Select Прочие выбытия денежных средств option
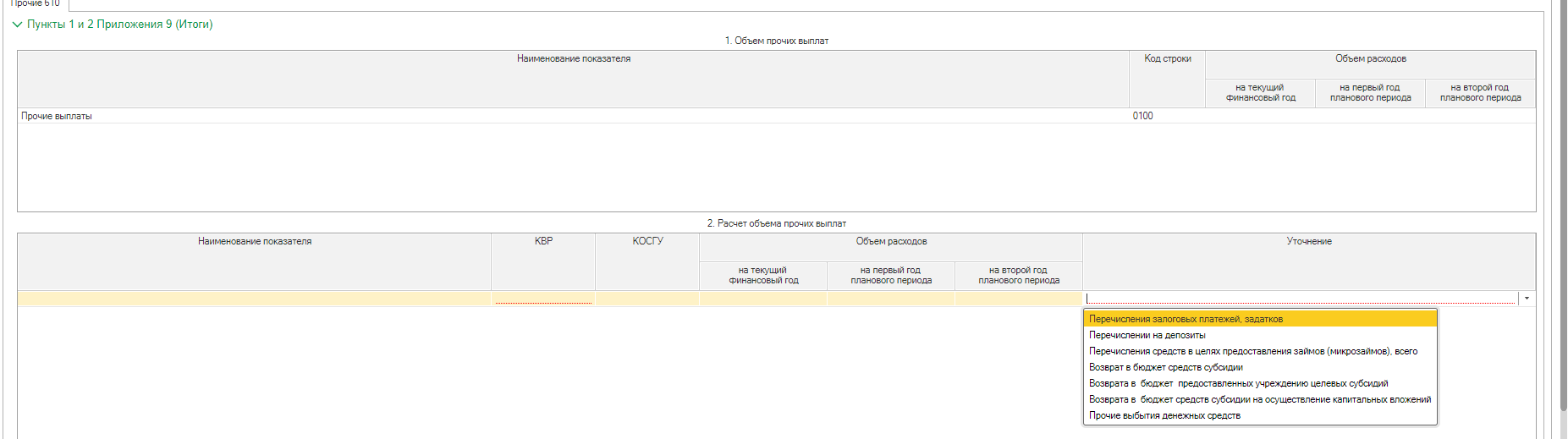The image size is (1568, 439). pos(1164,415)
